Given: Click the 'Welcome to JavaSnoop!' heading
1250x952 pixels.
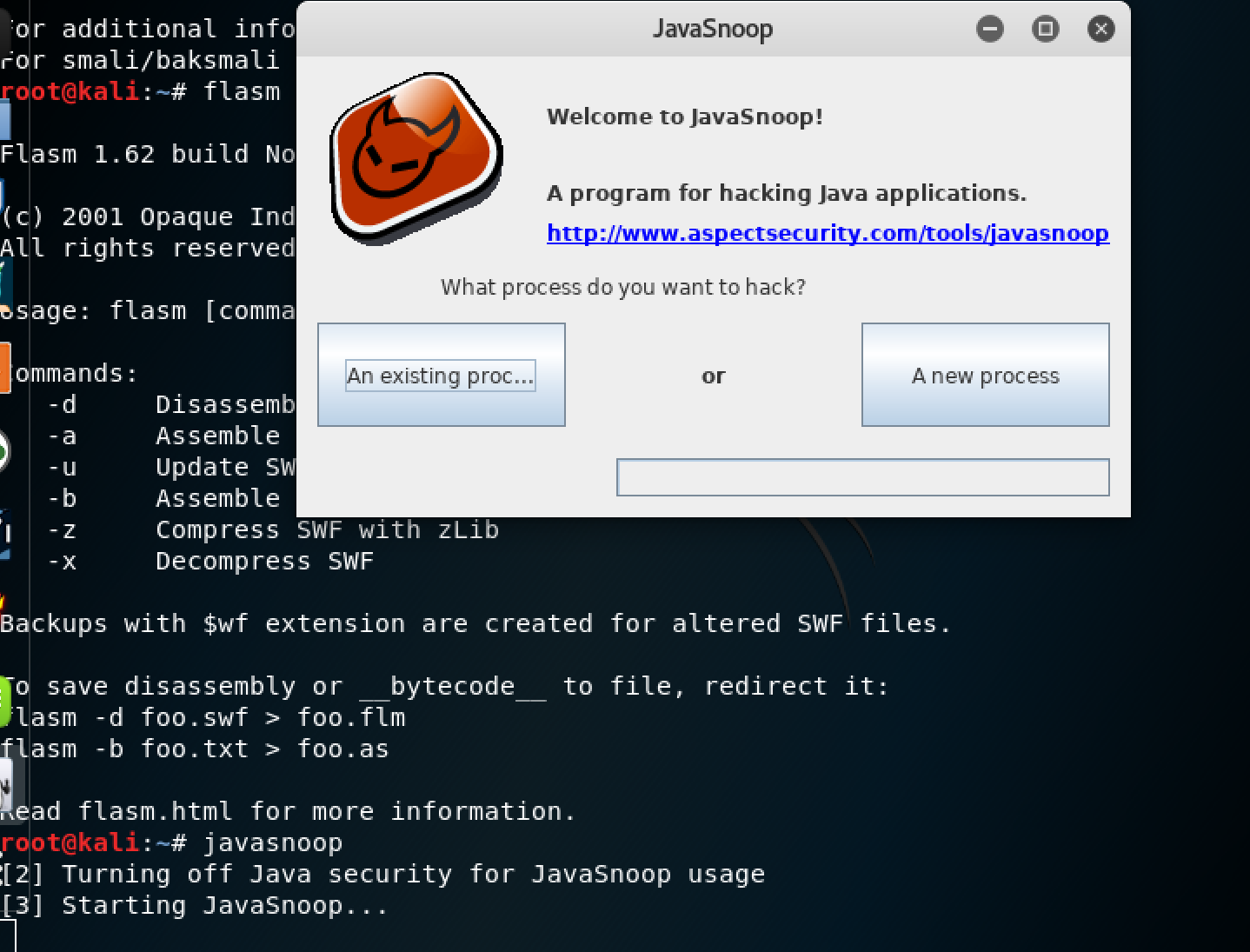Looking at the screenshot, I should tap(685, 117).
